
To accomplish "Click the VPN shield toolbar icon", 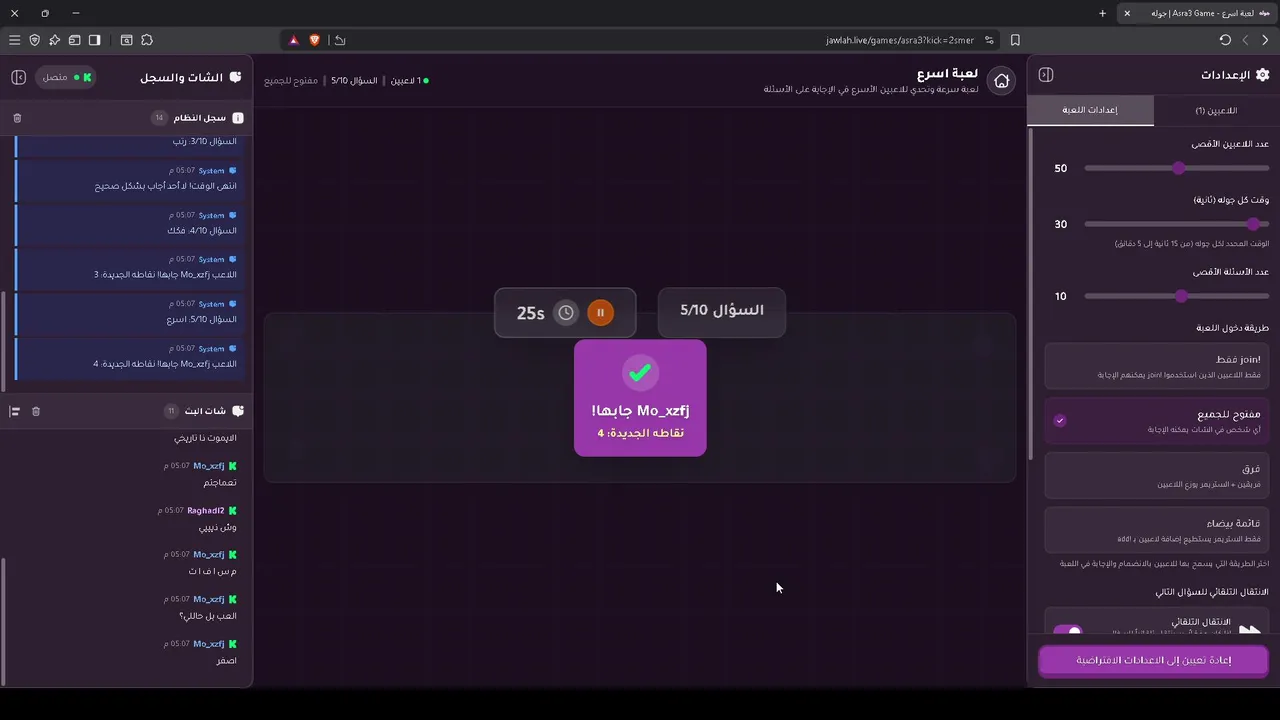I will 34,40.
